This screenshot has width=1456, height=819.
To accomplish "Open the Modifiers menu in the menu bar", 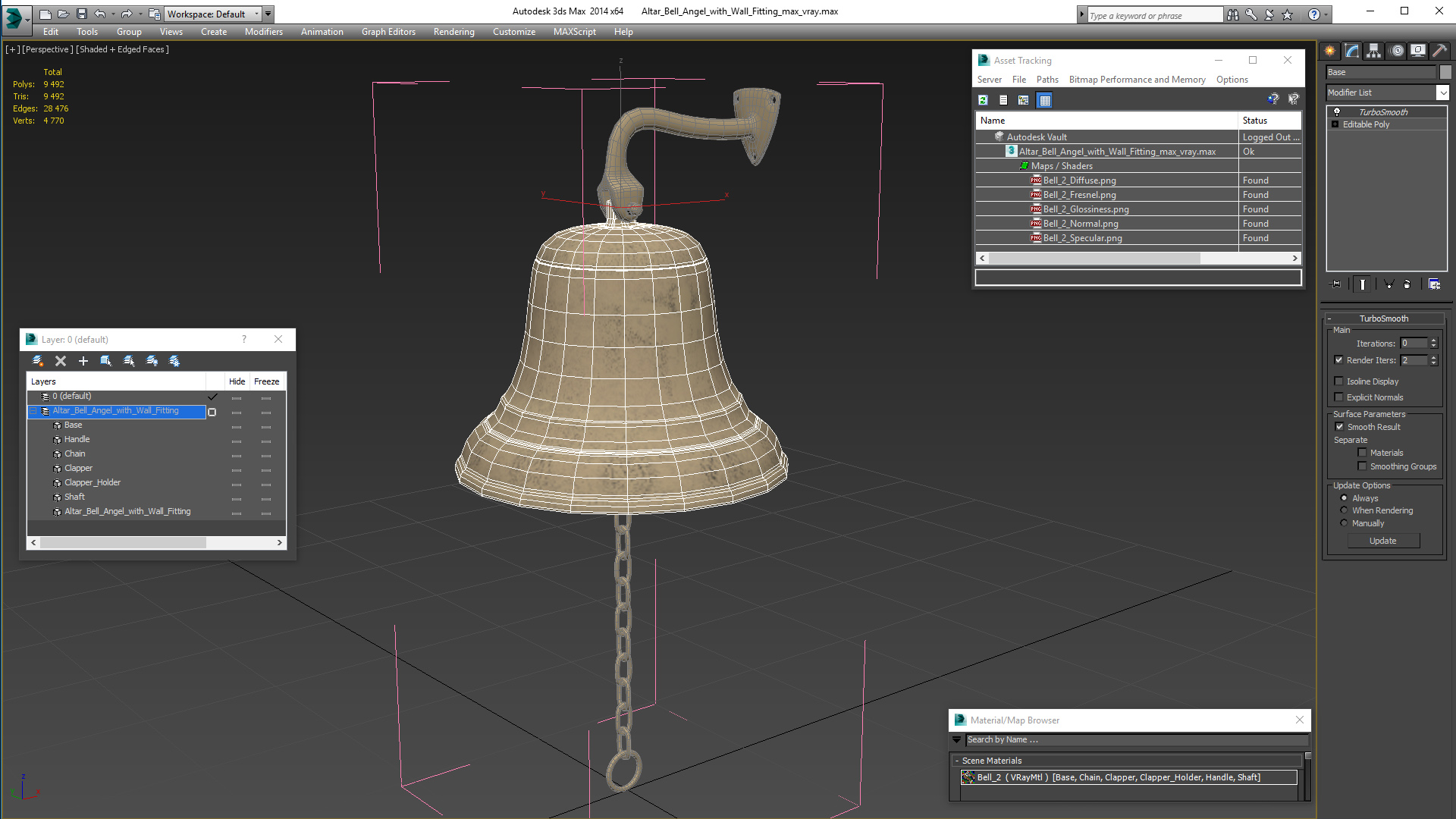I will tap(263, 31).
